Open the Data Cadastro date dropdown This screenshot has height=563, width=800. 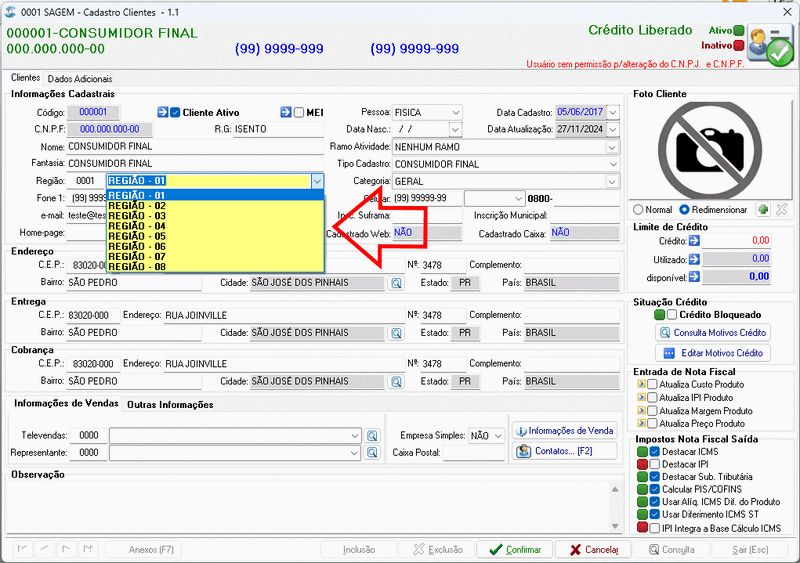(613, 112)
